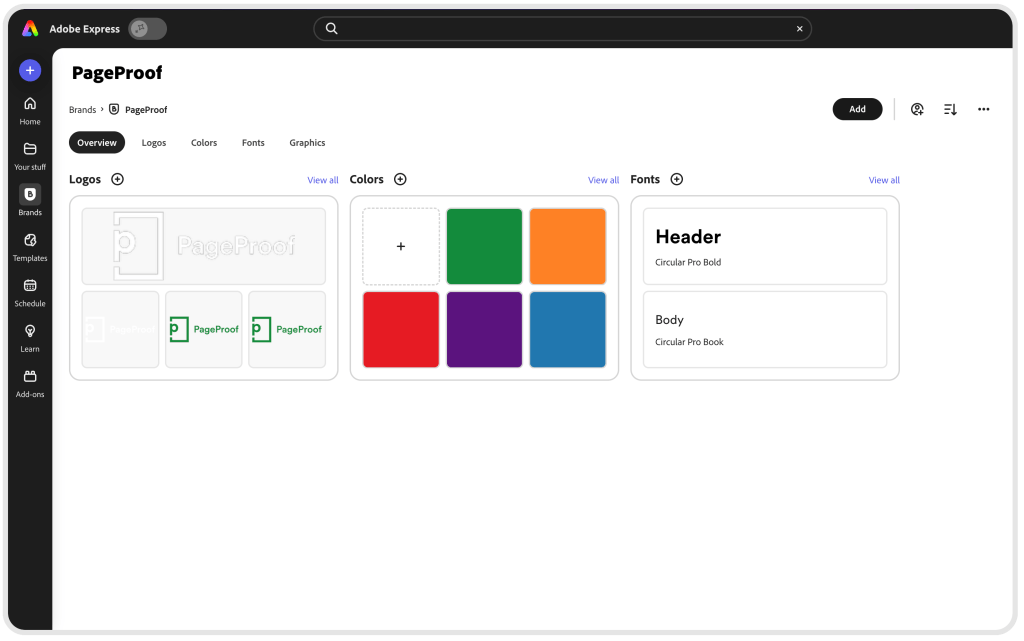Switch to the Logos tab
1024x641 pixels.
coord(154,143)
